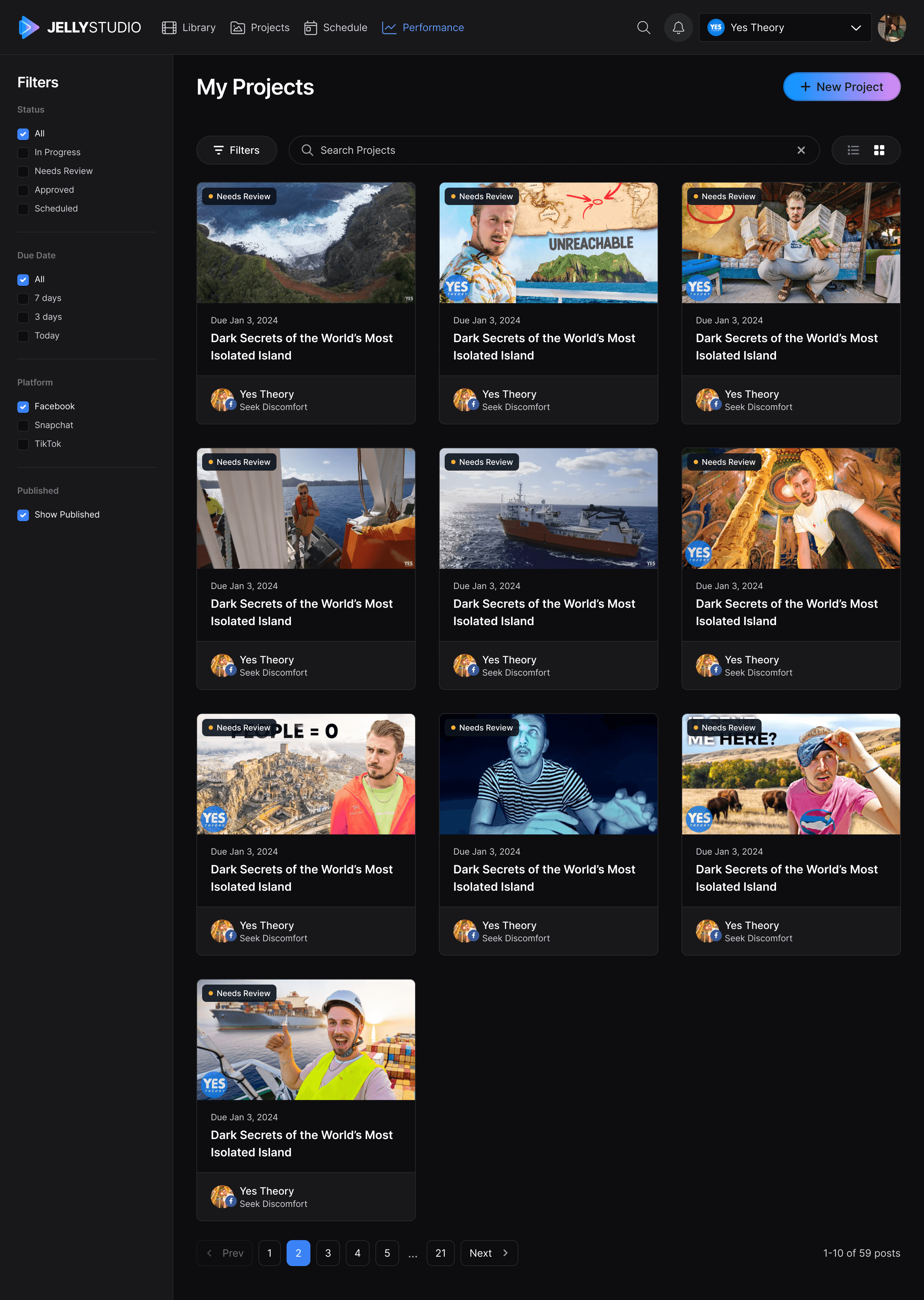Go to the Prev page
924x1300 pixels.
[x=225, y=1253]
